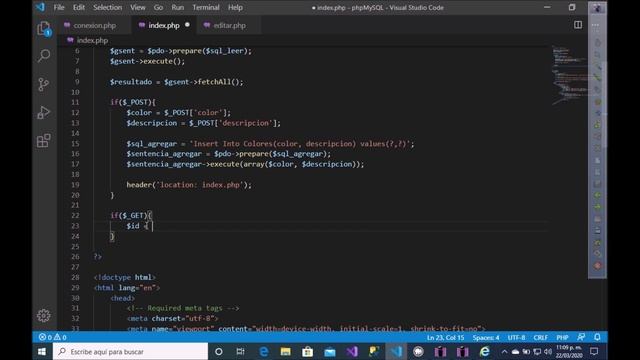Viewport: 640px width, 360px height.
Task: Click the Cortana circle on the taskbar
Action: click(x=218, y=351)
